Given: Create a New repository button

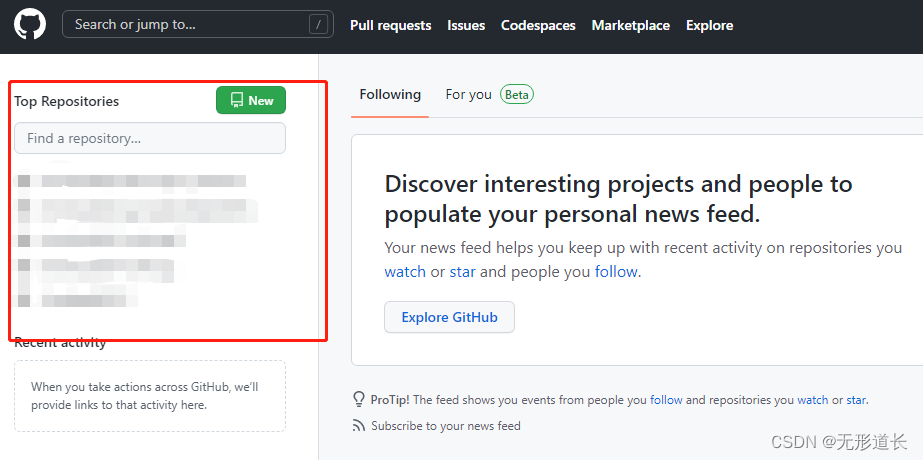Looking at the screenshot, I should pos(251,100).
